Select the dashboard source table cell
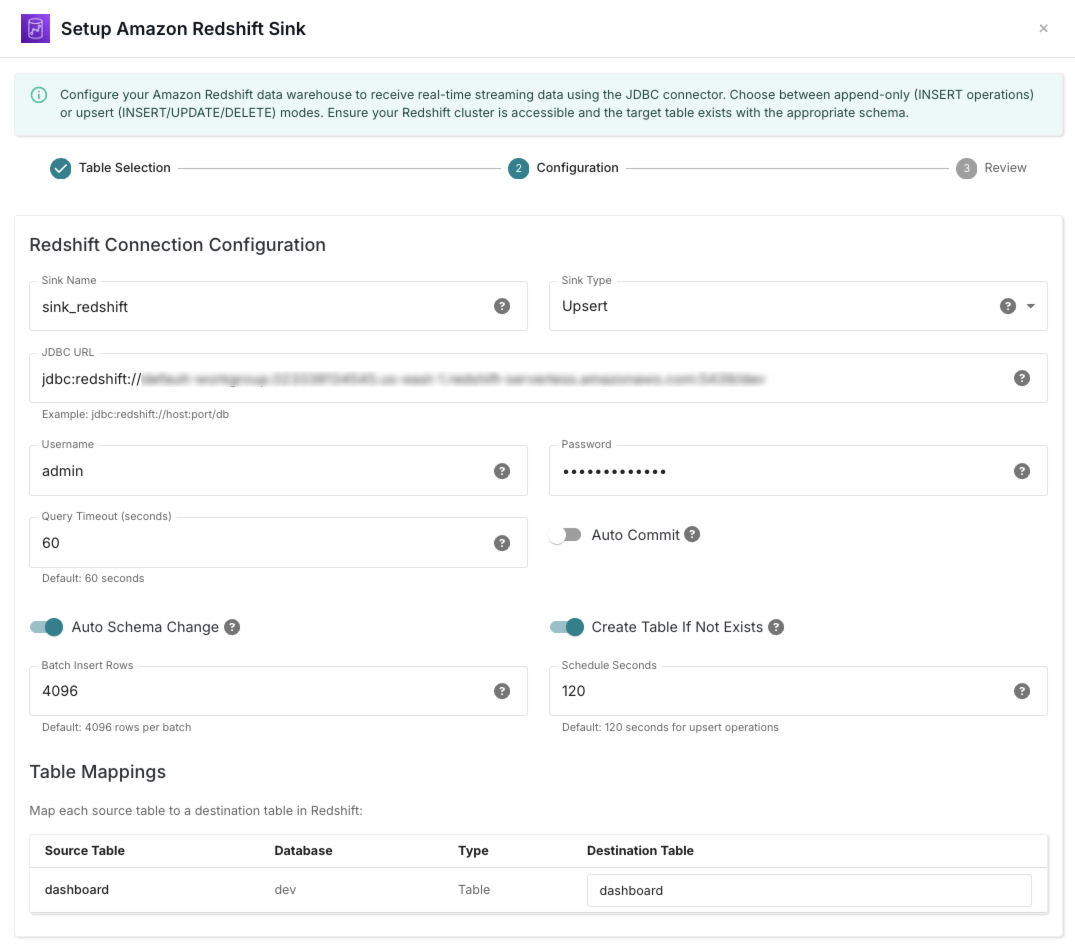This screenshot has width=1075, height=952. (x=77, y=890)
